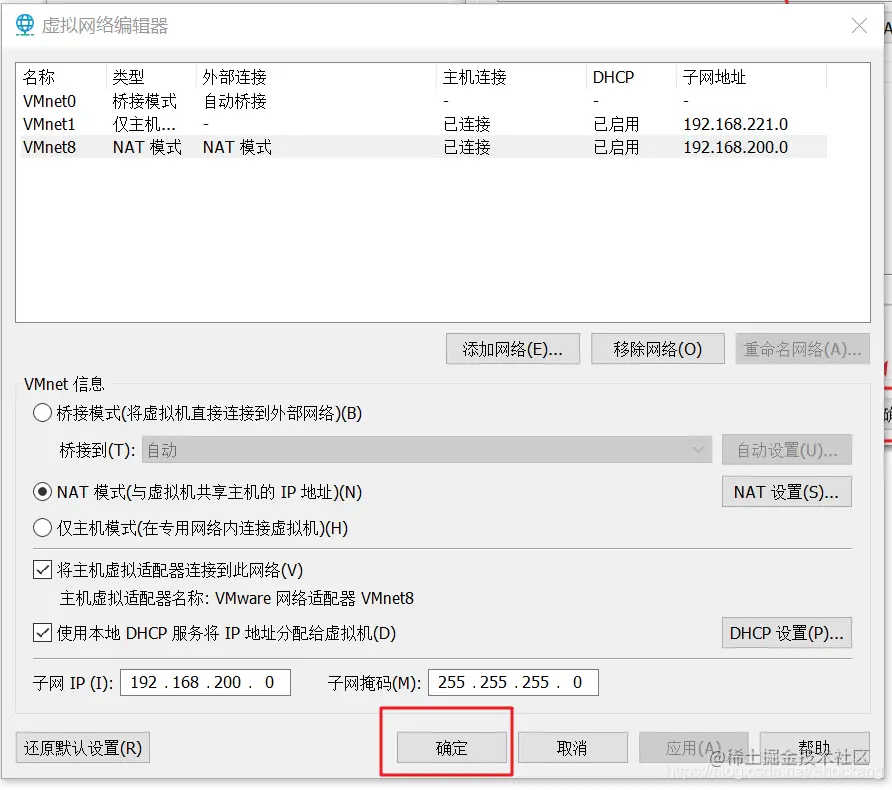
Task: Click 桥接模式 type cell for VMnet0
Action: point(144,101)
